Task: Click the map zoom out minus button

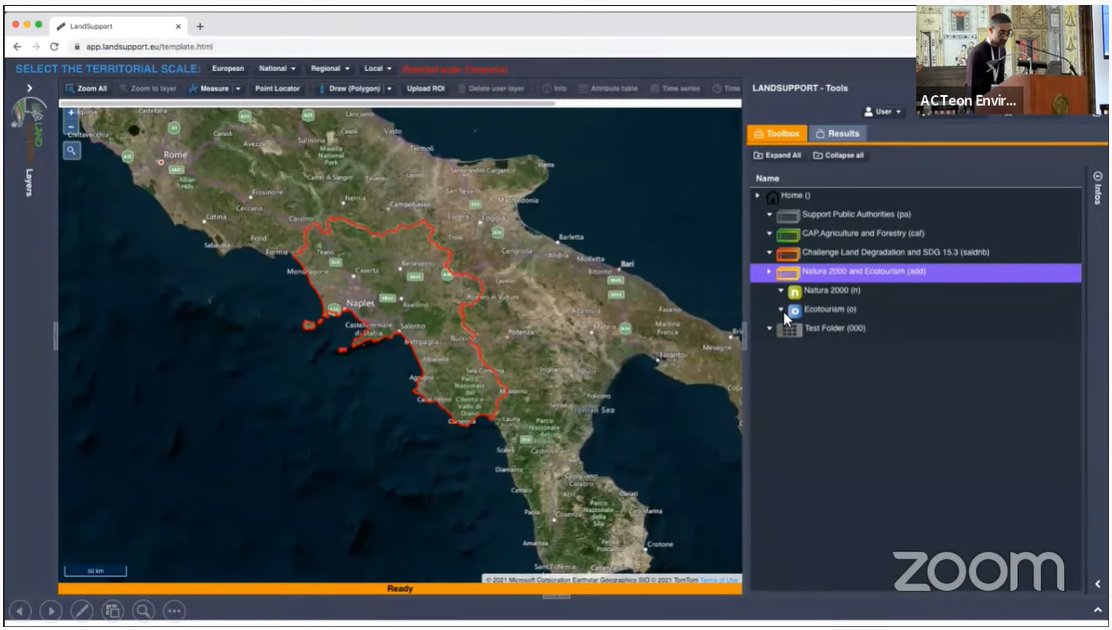Action: (71, 127)
